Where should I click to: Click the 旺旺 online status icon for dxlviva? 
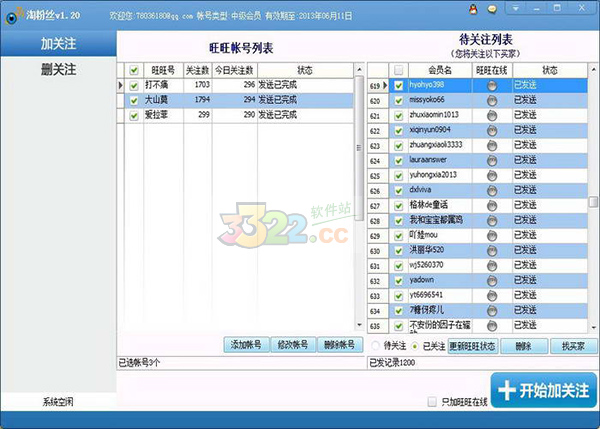click(x=492, y=191)
